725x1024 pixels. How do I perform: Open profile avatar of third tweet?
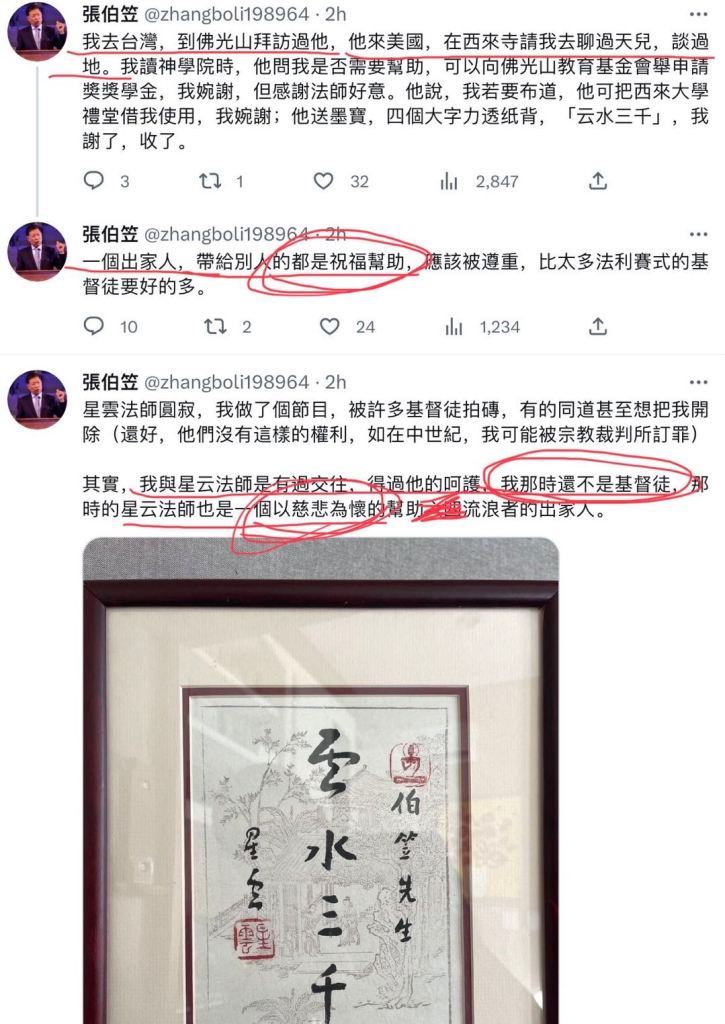point(37,399)
